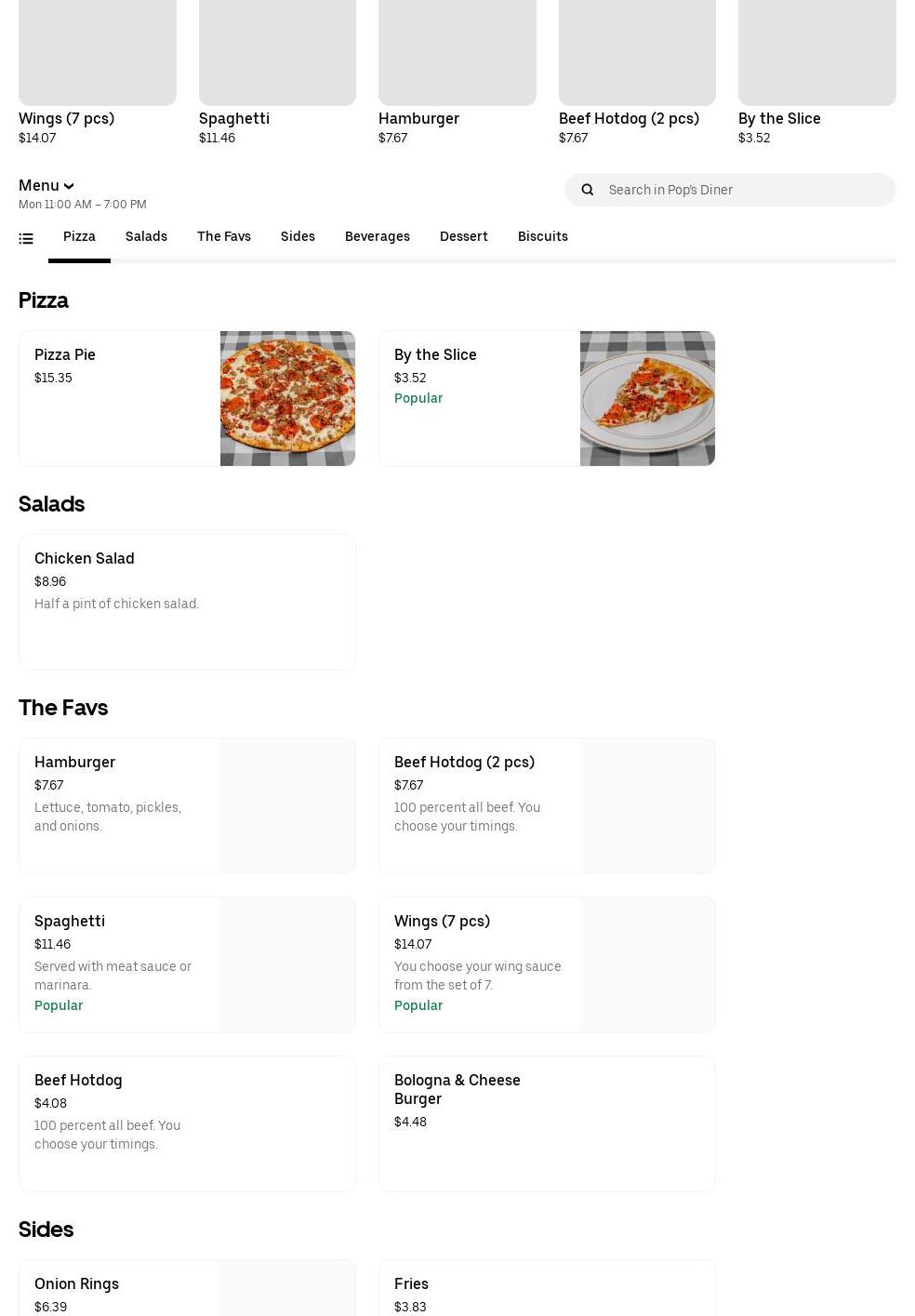The image size is (915, 1316).
Task: Jump to the Beverages tab
Action: (377, 236)
